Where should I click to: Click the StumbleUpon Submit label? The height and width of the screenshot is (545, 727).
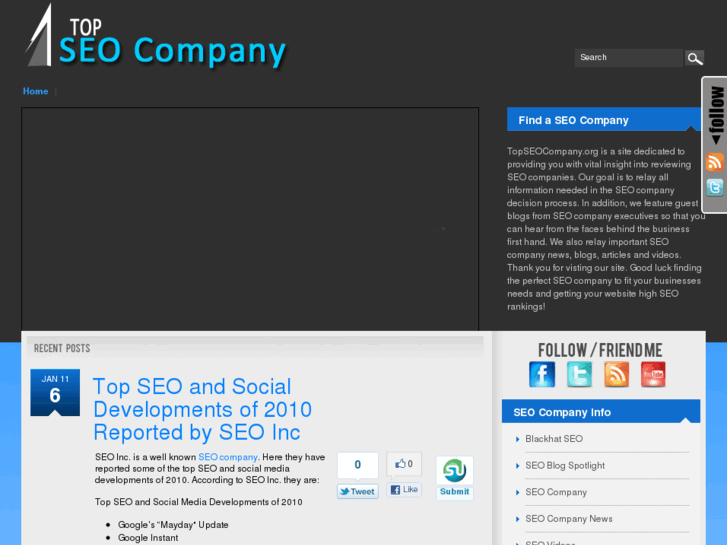[454, 492]
